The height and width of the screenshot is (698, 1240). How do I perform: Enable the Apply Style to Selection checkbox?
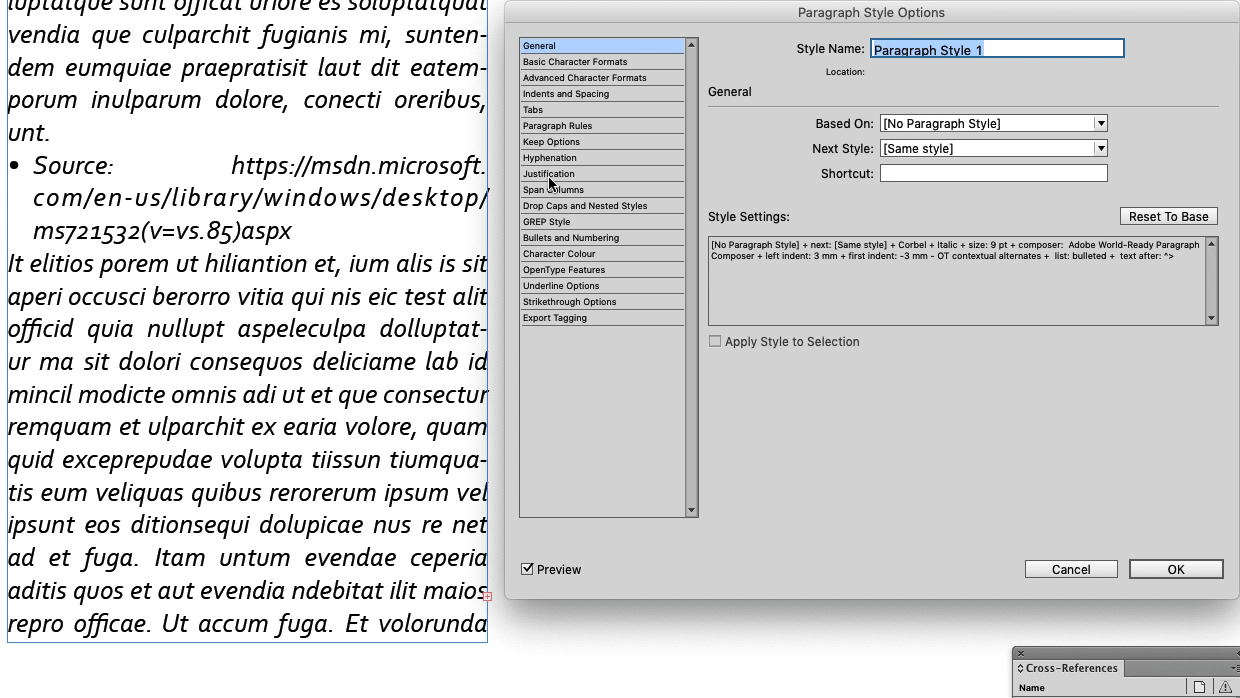pyautogui.click(x=716, y=341)
